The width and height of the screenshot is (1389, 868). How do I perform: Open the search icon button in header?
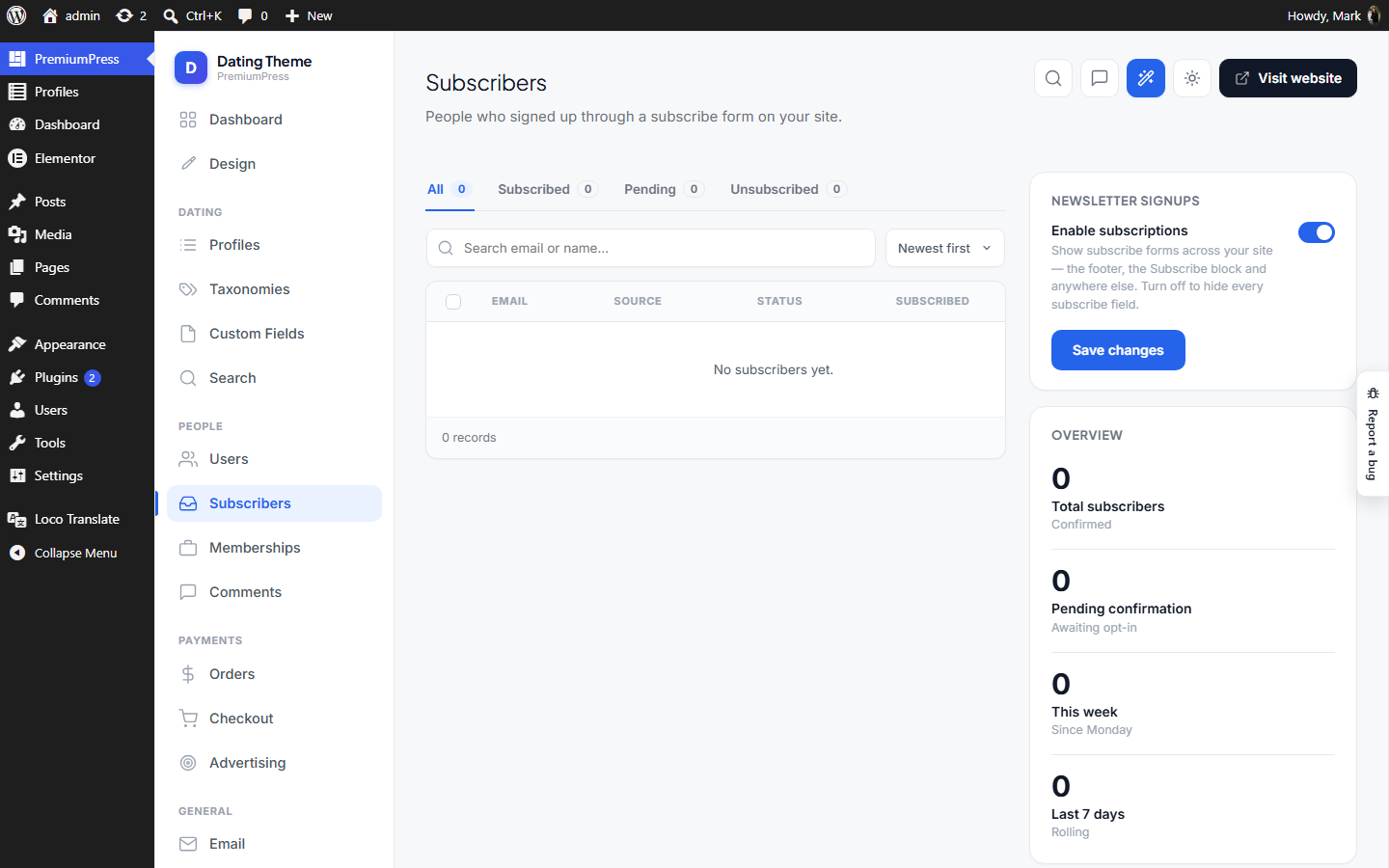pos(1053,78)
